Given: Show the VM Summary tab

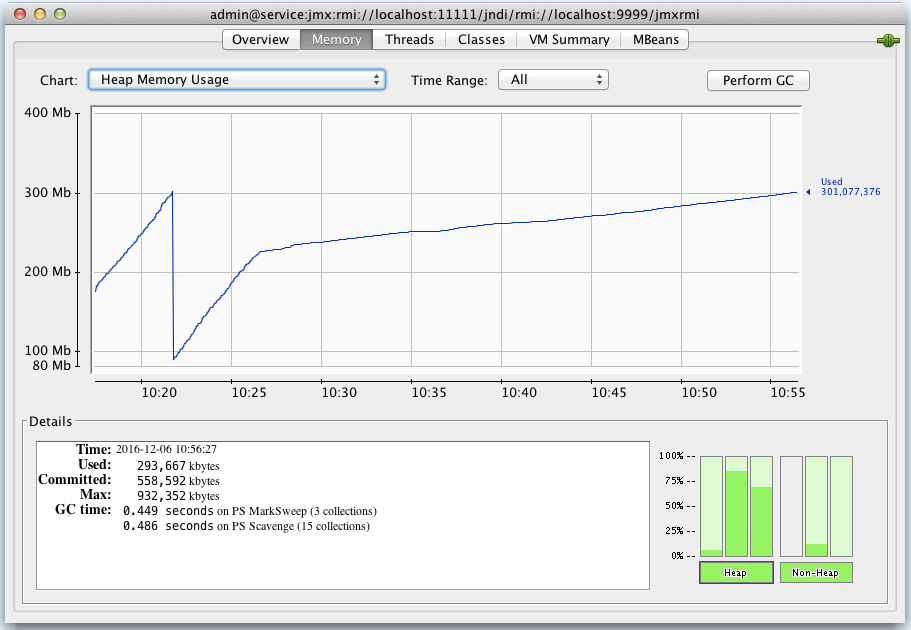Looking at the screenshot, I should pos(569,40).
